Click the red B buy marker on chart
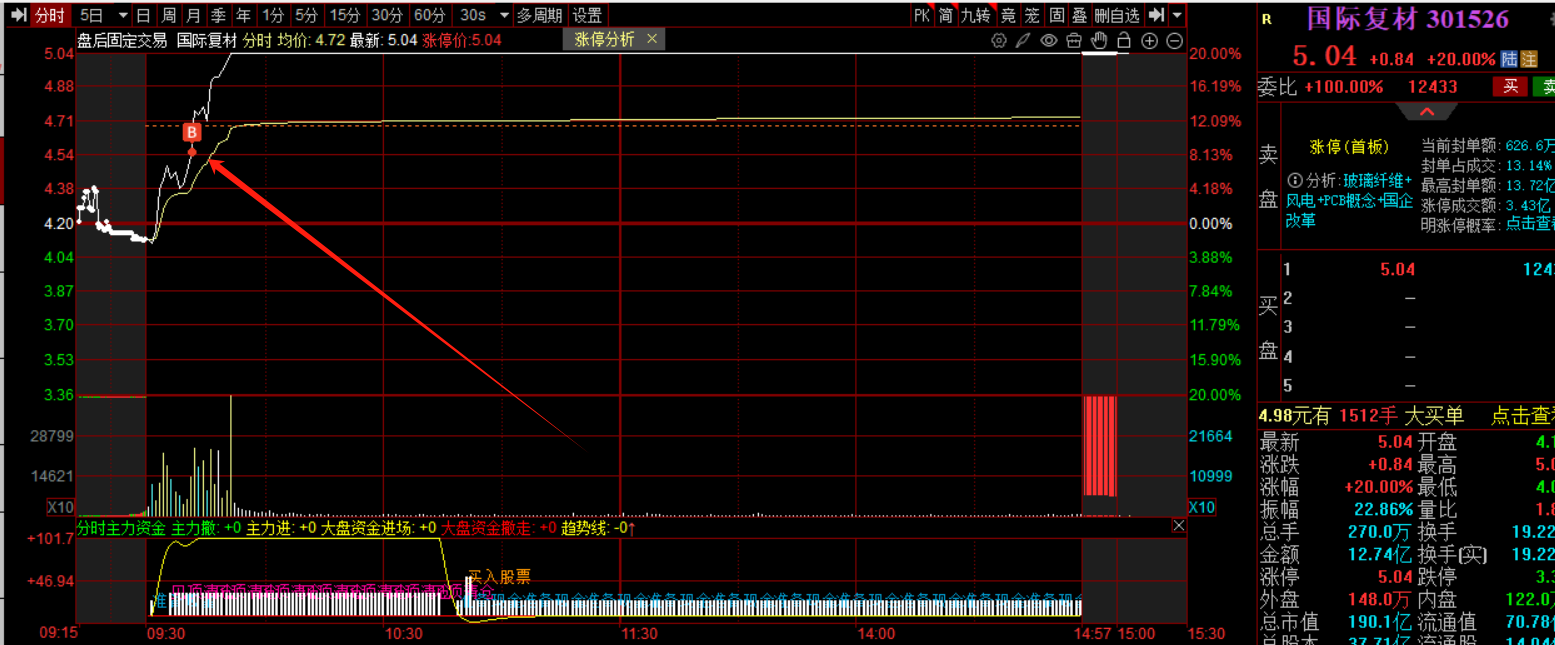The height and width of the screenshot is (645, 1555). coord(192,132)
